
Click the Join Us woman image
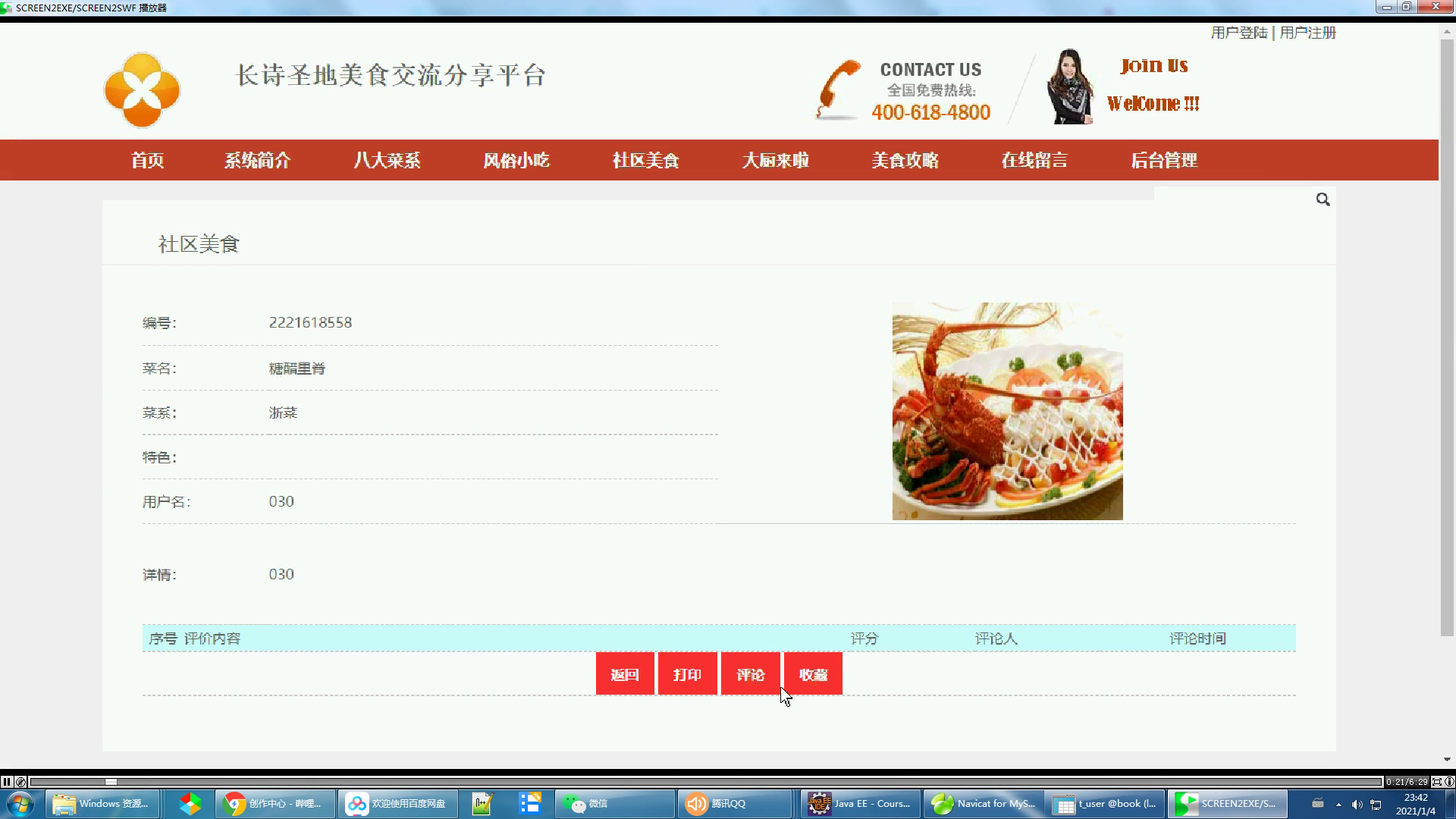(1070, 86)
